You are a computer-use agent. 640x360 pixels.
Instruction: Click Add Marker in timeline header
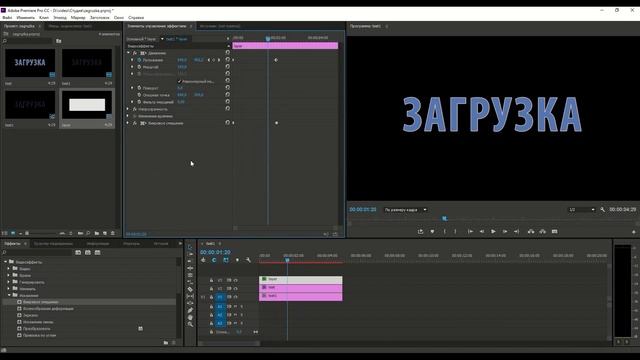(237, 260)
